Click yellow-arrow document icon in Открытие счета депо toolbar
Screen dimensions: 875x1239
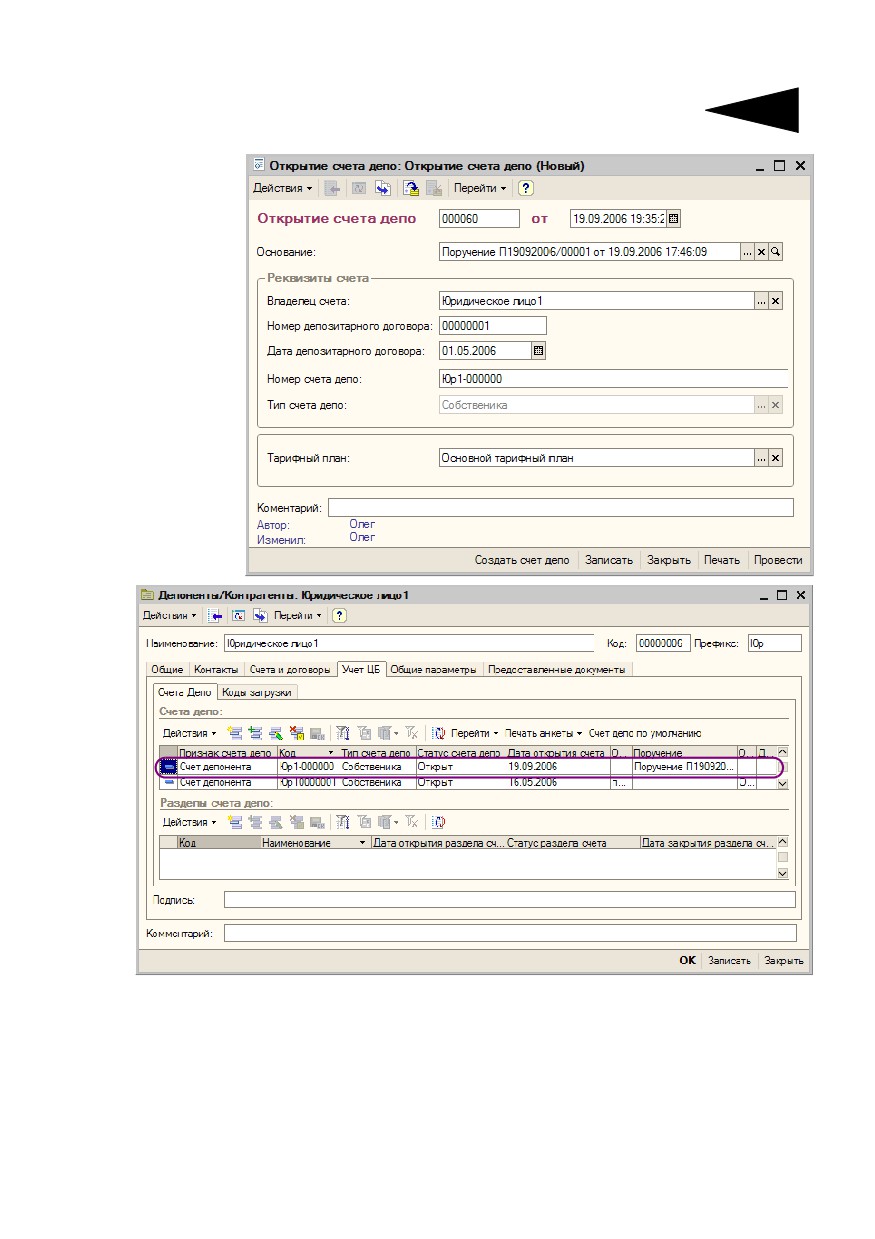point(410,188)
